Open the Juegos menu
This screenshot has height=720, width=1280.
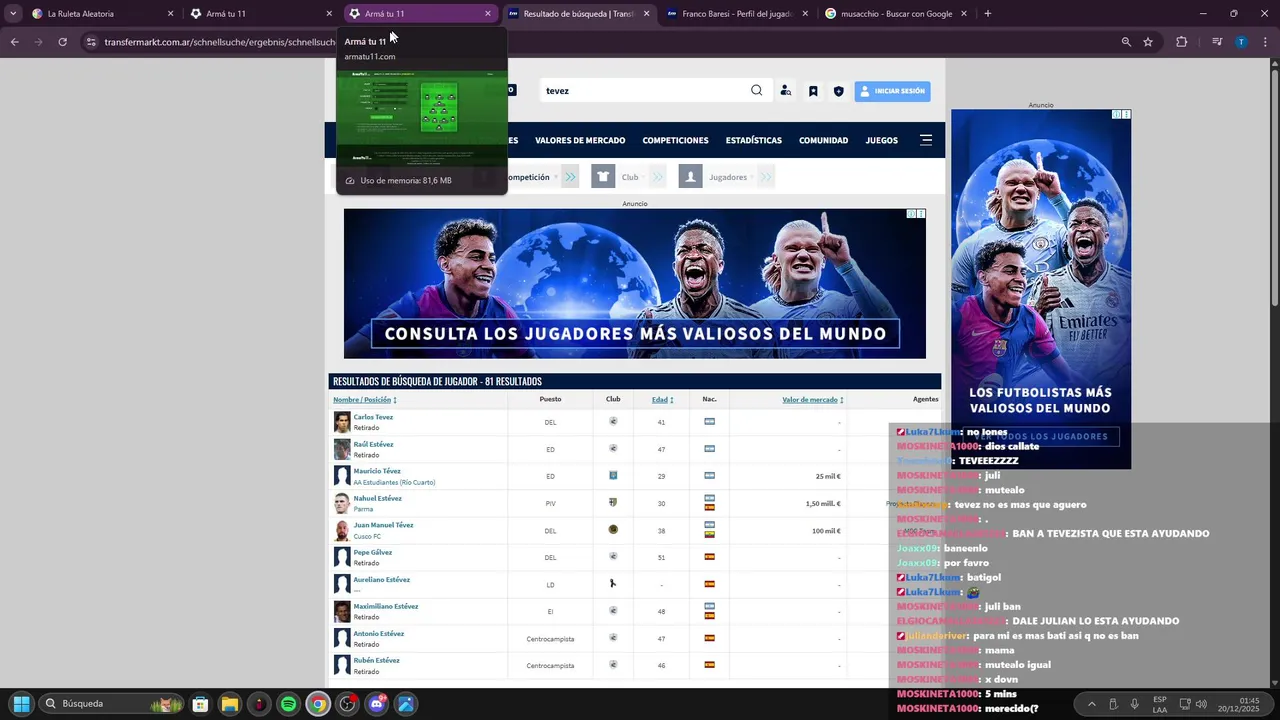[881, 140]
